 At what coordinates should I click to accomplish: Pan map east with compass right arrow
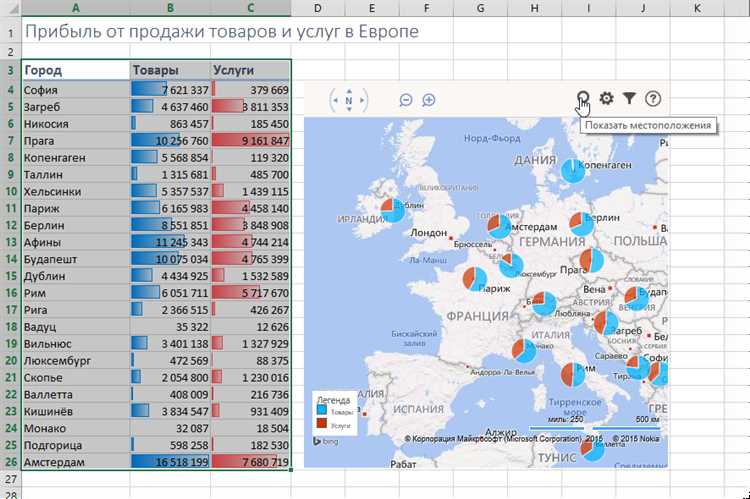[362, 100]
